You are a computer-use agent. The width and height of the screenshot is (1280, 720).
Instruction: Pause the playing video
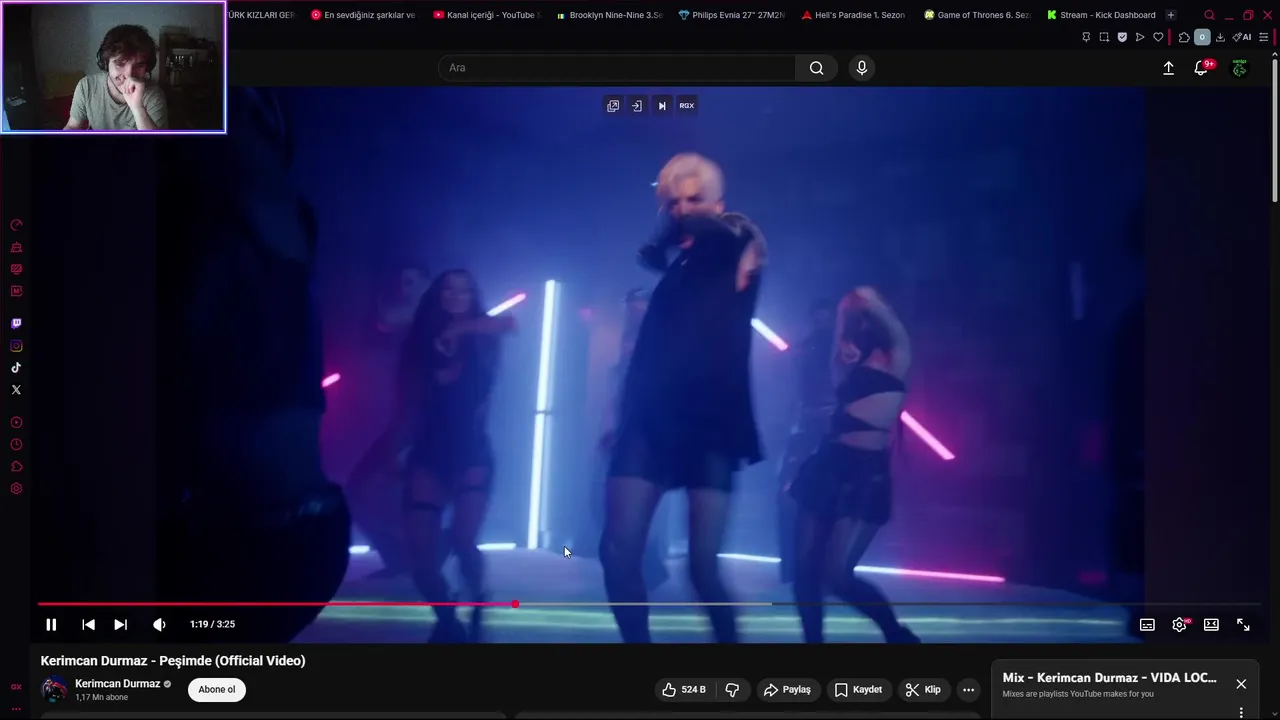51,624
